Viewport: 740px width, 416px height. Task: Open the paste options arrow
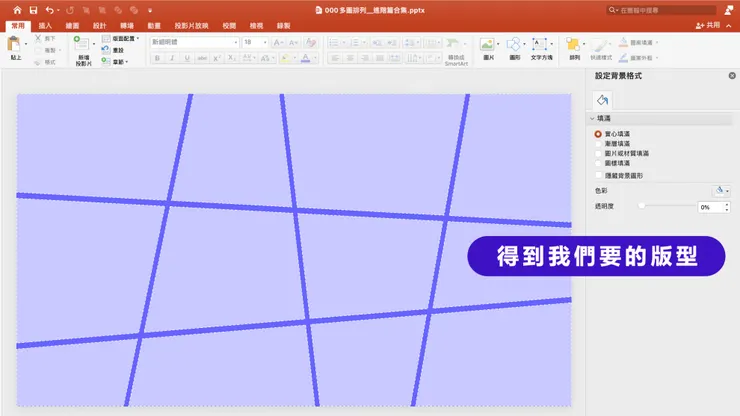(x=26, y=44)
